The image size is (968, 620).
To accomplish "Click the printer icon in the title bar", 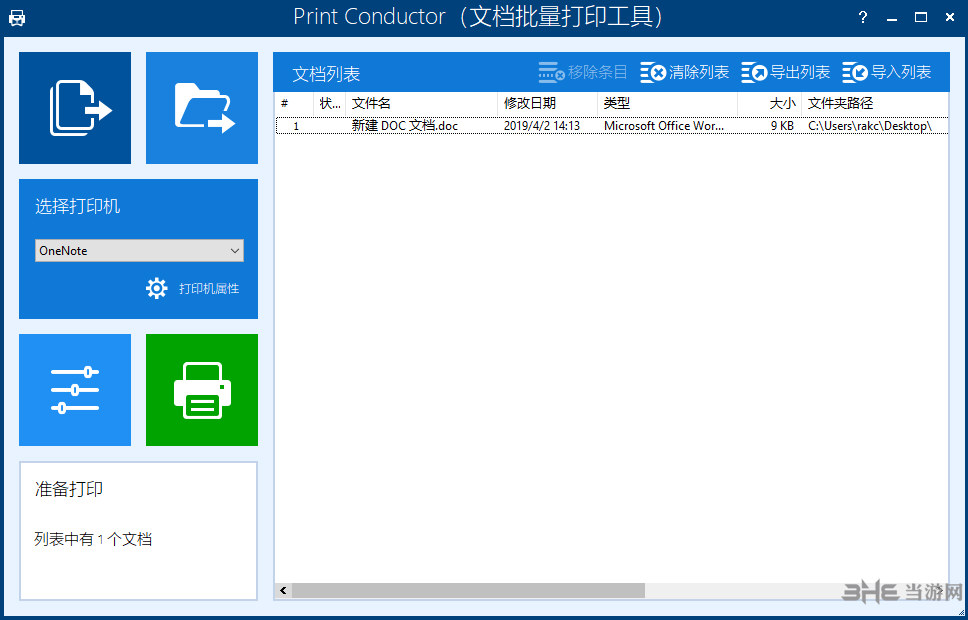I will click(x=16, y=16).
